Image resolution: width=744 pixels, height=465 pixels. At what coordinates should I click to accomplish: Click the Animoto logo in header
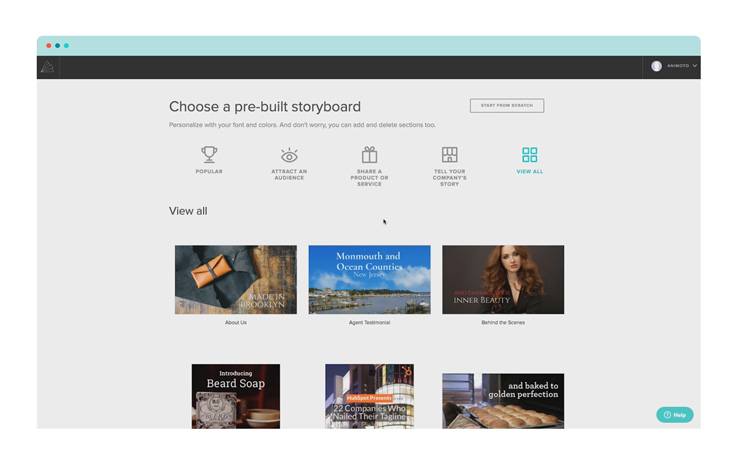pyautogui.click(x=47, y=67)
